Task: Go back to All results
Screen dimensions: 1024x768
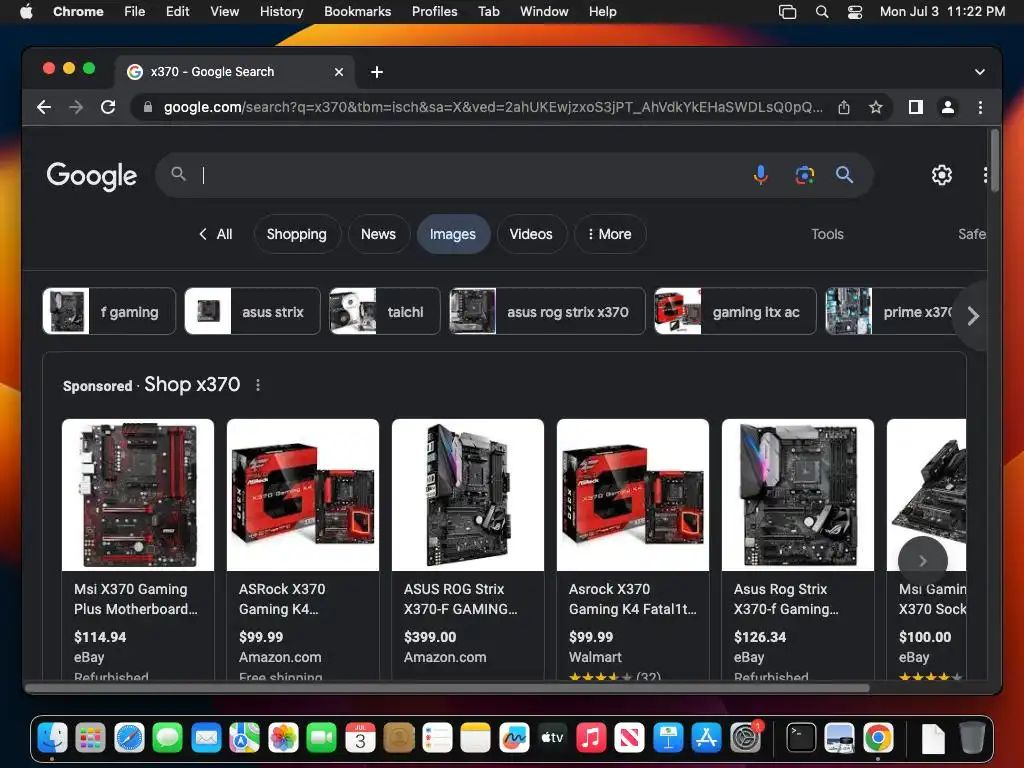Action: [216, 234]
